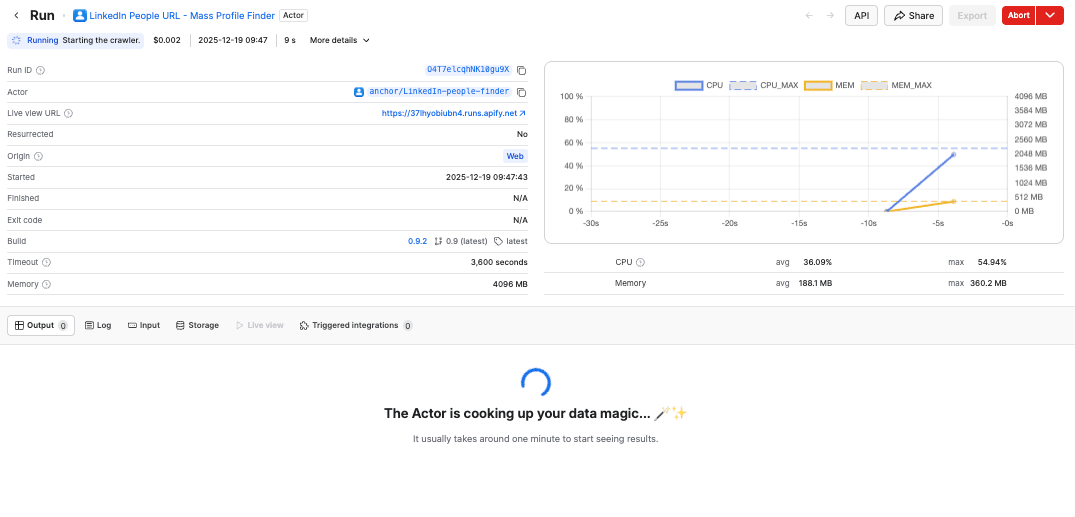Show Timeout help info icon
The image size is (1075, 517).
[x=47, y=263]
